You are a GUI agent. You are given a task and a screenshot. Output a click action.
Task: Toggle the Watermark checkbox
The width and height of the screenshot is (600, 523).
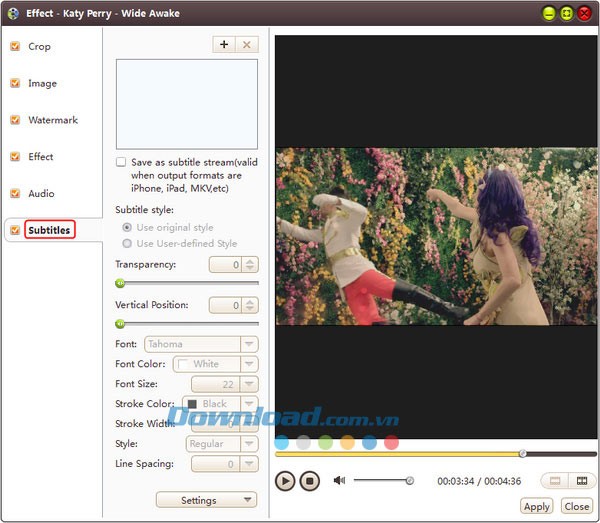coord(15,120)
